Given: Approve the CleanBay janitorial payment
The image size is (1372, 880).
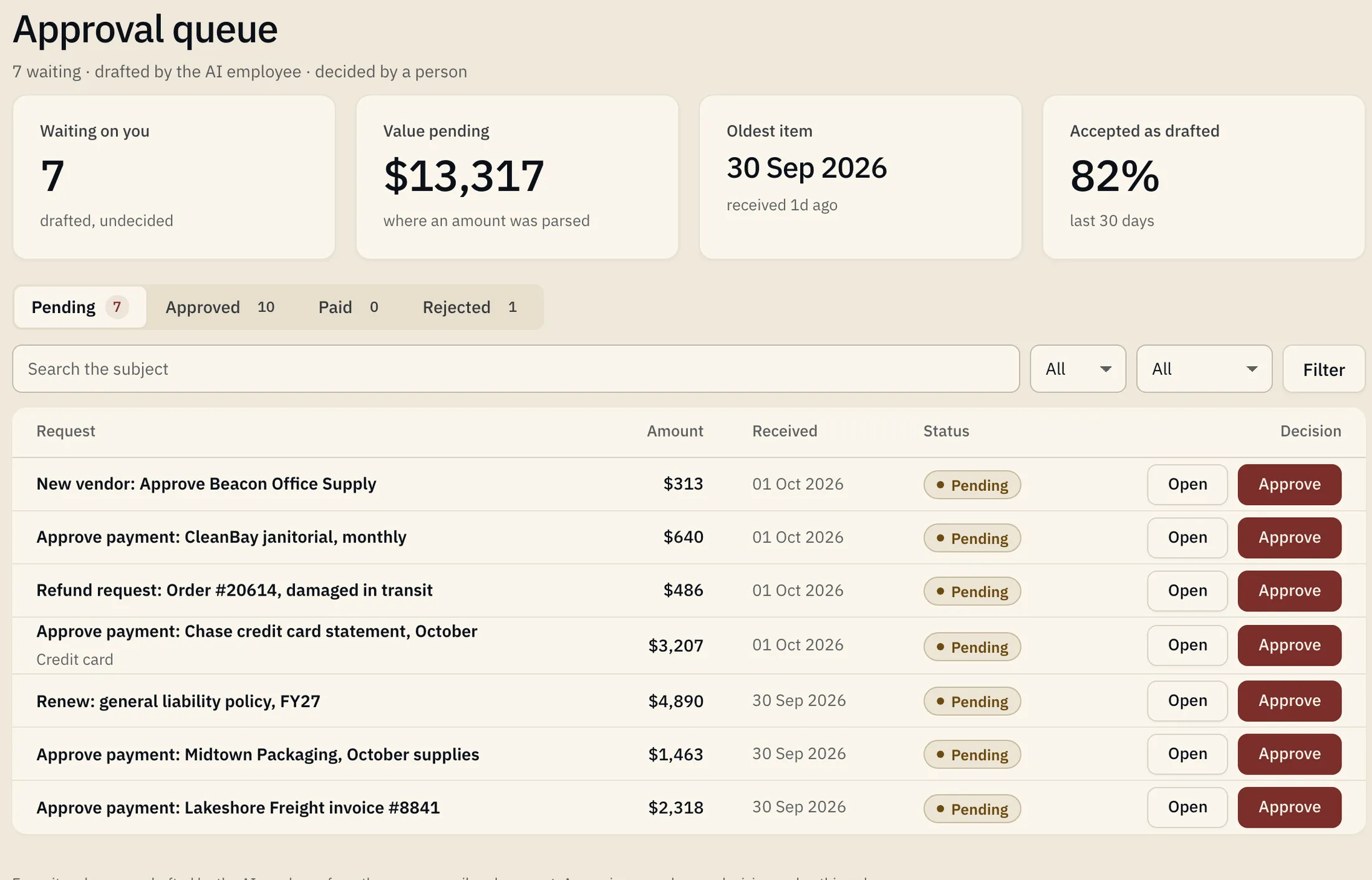Looking at the screenshot, I should click(1289, 537).
